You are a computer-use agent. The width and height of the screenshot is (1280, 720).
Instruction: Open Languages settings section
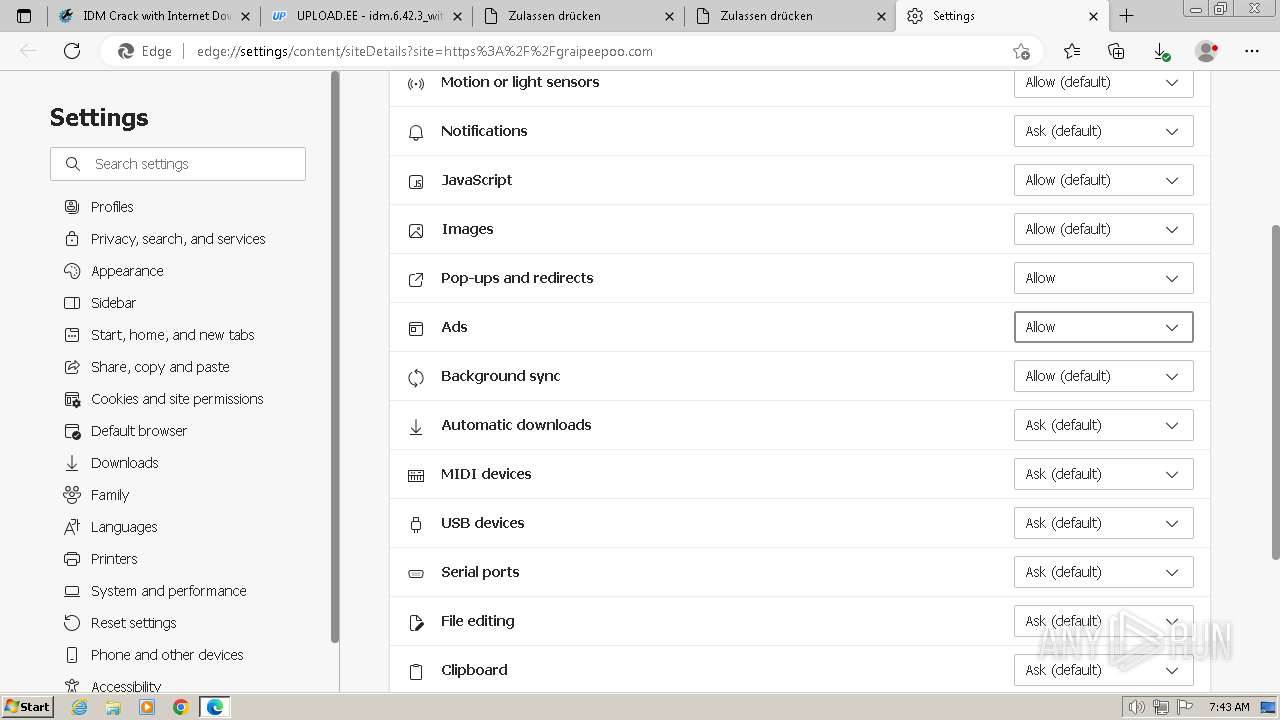[124, 527]
